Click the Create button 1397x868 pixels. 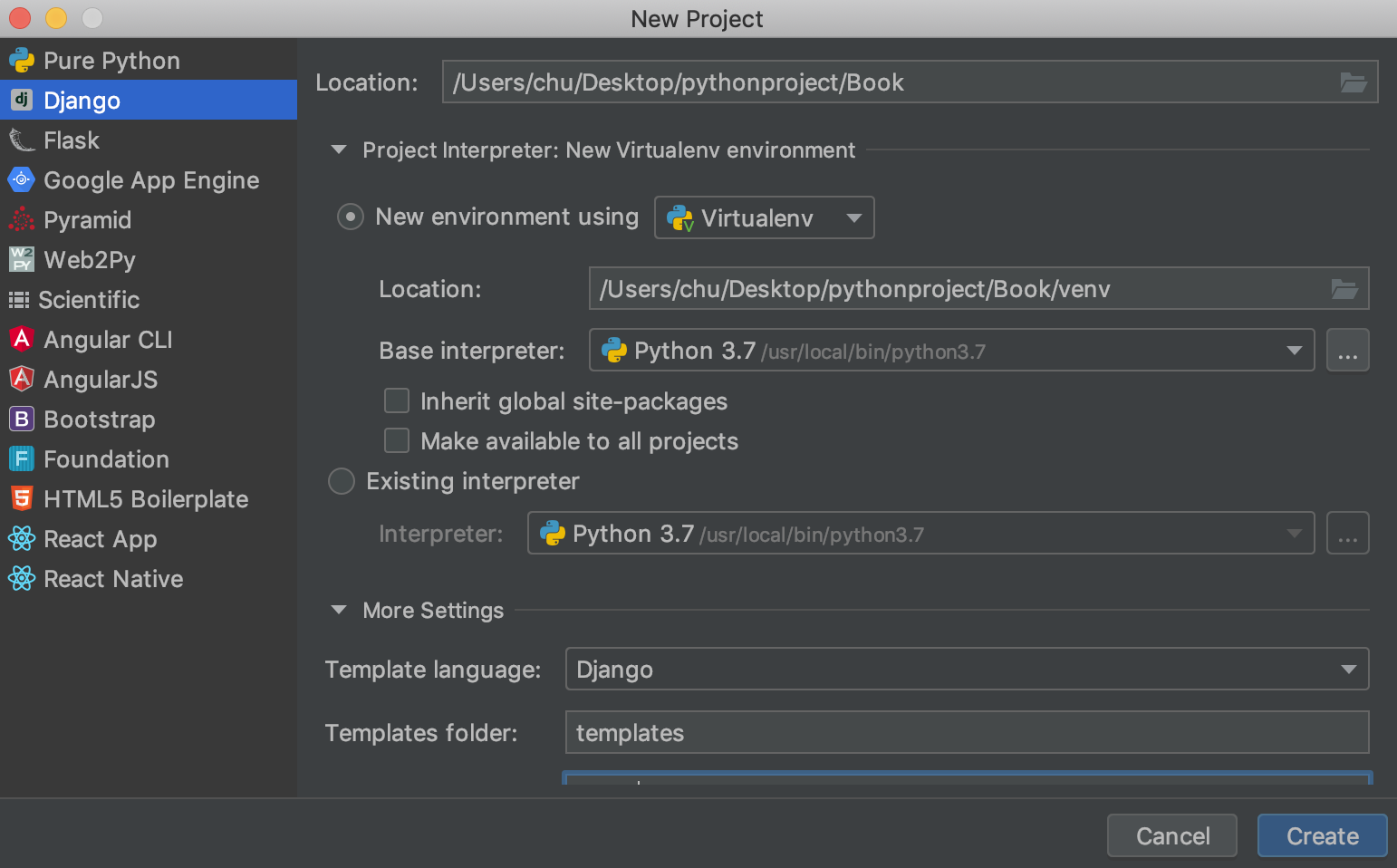coord(1322,835)
